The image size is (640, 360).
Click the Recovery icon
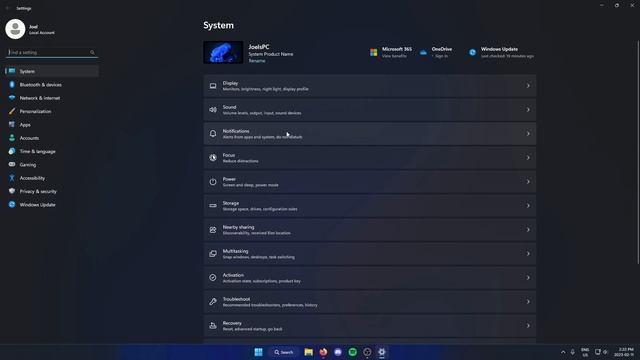[213, 326]
